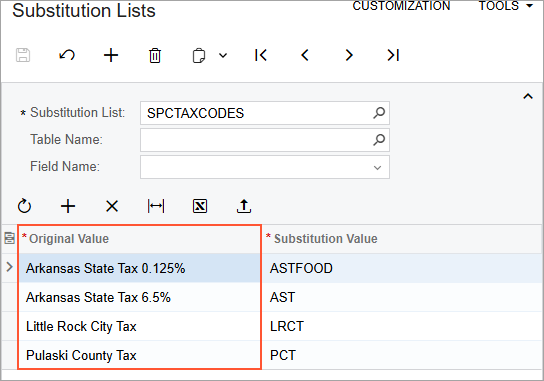The image size is (544, 381).
Task: Add a new row to the grid
Action: click(68, 206)
